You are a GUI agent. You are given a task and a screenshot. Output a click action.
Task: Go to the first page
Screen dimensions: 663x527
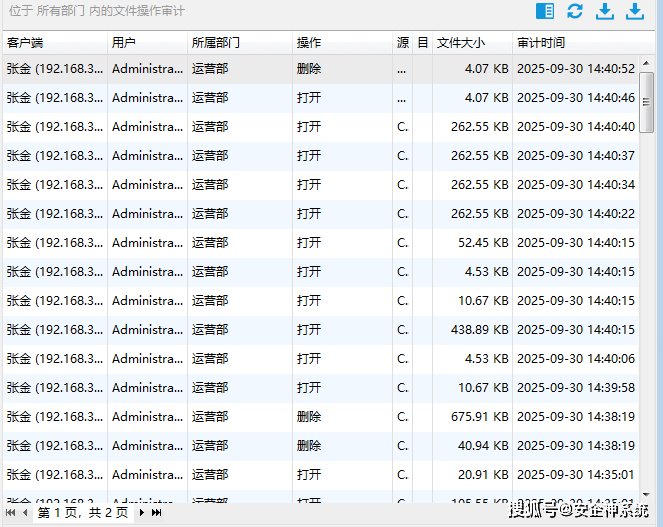point(11,513)
